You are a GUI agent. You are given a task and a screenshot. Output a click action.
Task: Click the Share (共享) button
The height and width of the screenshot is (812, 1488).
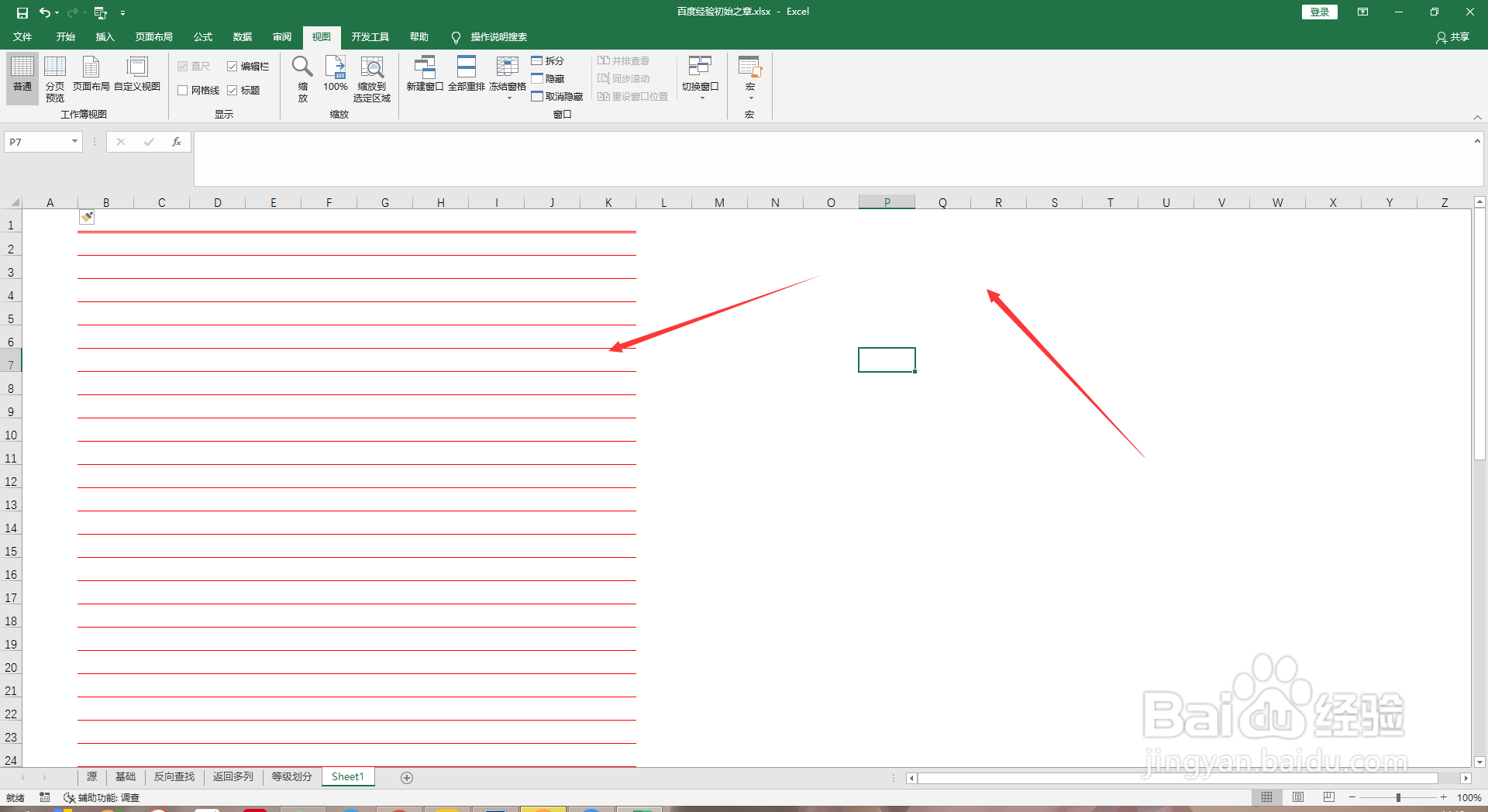pyautogui.click(x=1452, y=37)
